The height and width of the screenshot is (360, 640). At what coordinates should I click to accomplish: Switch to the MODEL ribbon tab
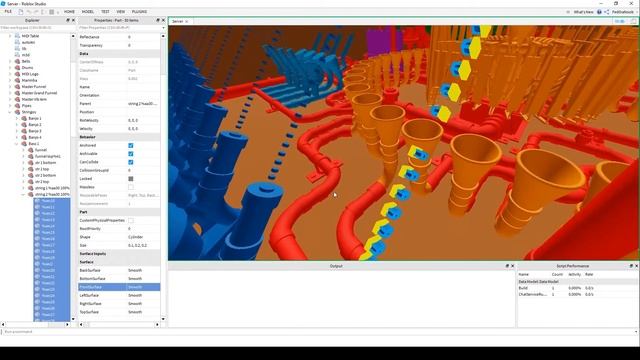coord(88,12)
